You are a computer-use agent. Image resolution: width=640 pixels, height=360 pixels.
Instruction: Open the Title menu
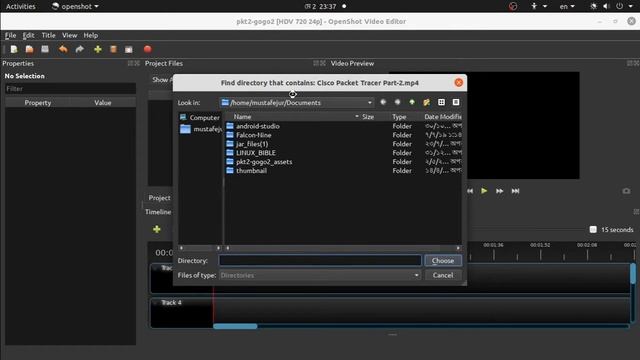coord(49,36)
